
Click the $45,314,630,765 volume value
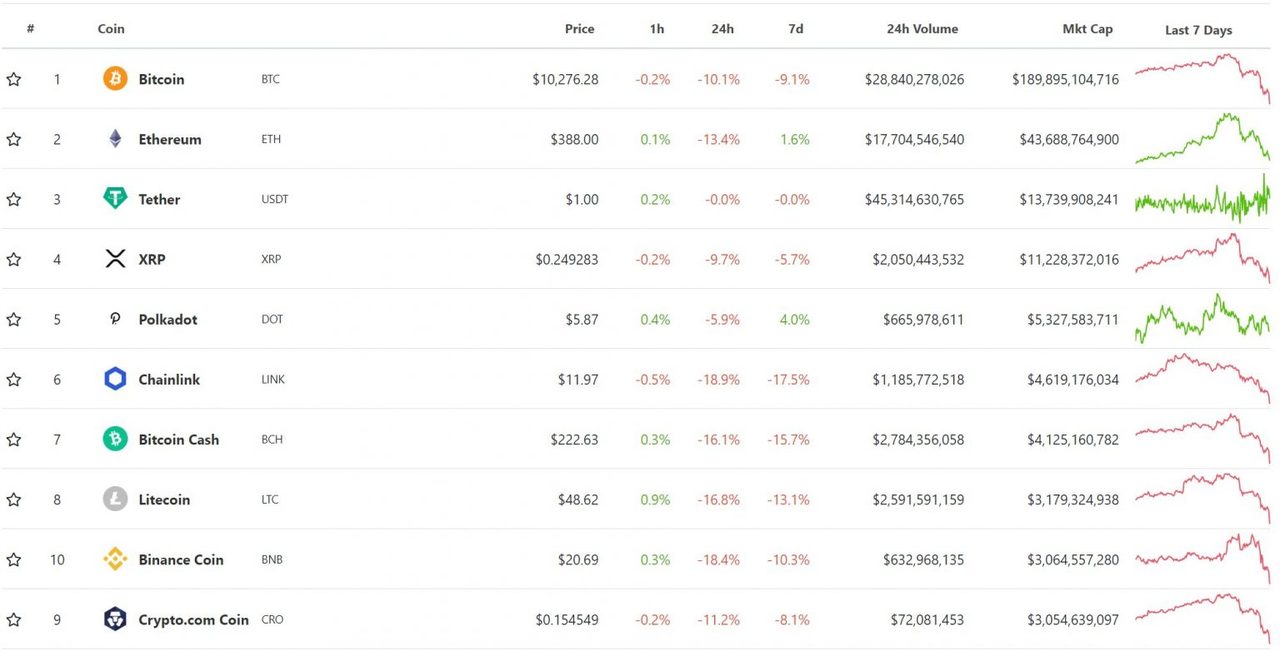point(914,199)
